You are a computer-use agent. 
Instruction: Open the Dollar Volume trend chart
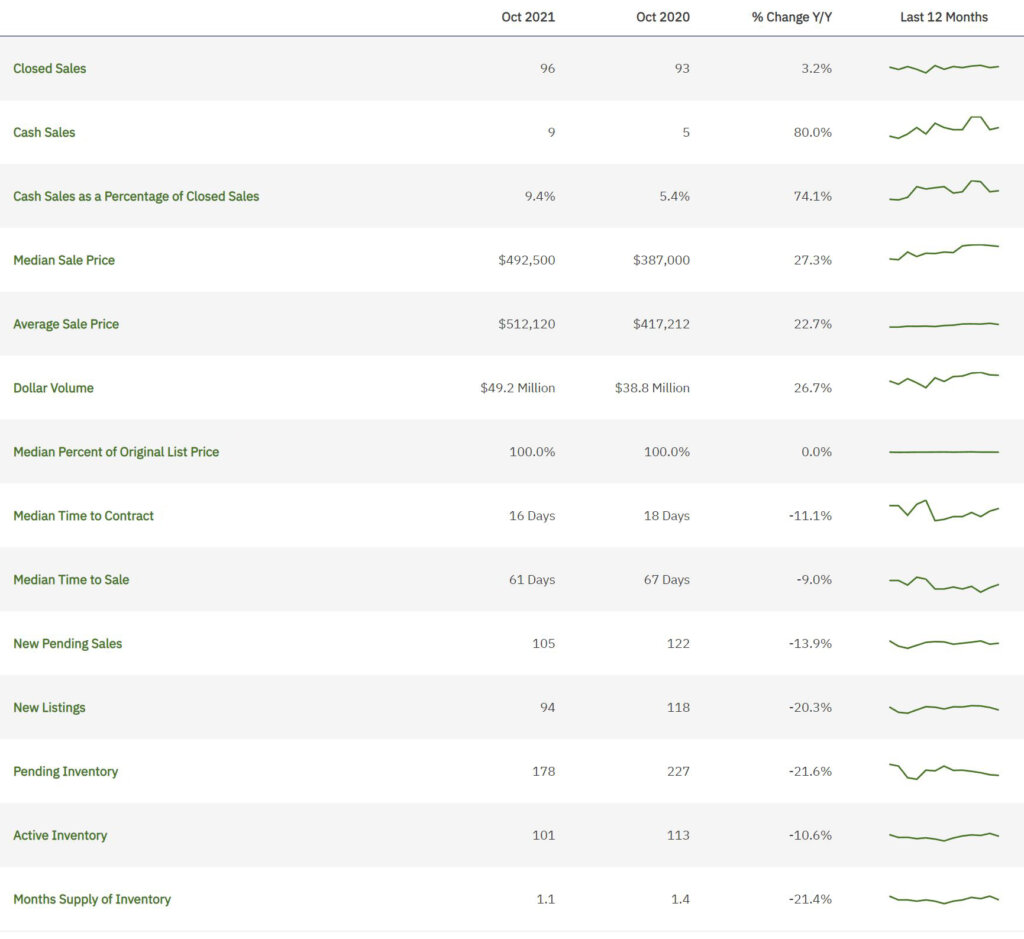click(943, 383)
